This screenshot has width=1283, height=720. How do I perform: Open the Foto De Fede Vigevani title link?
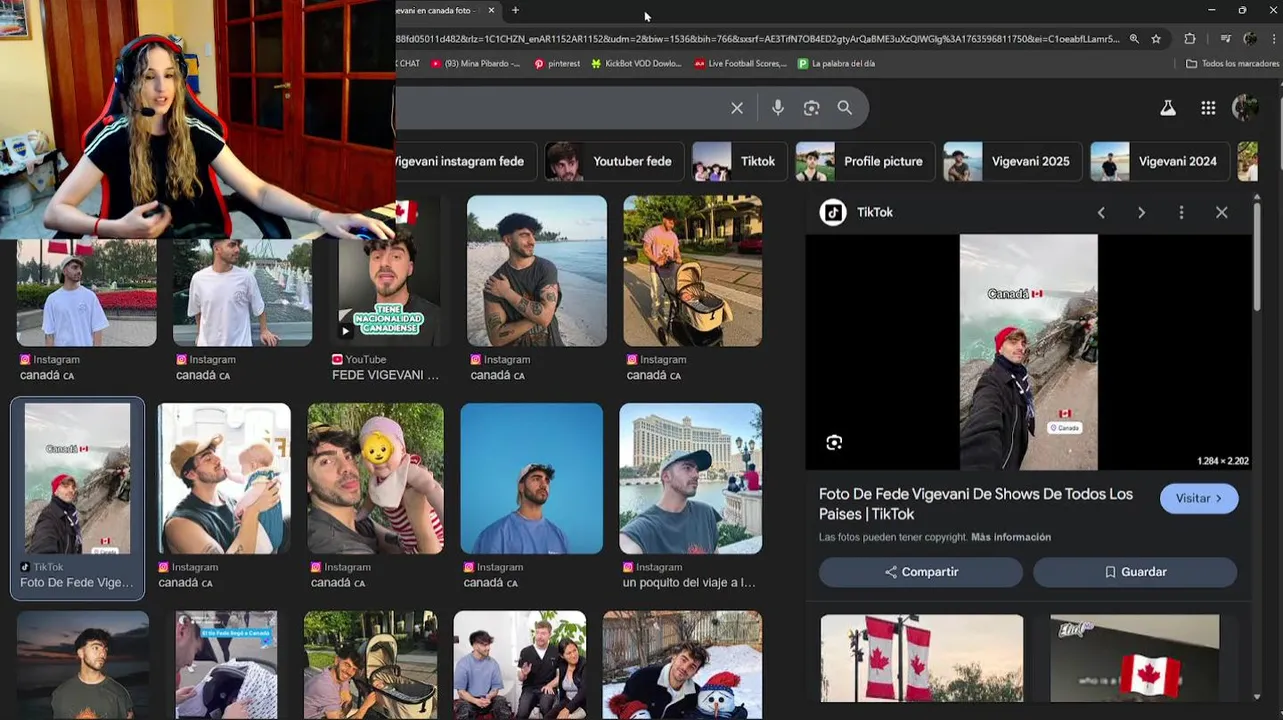click(976, 504)
